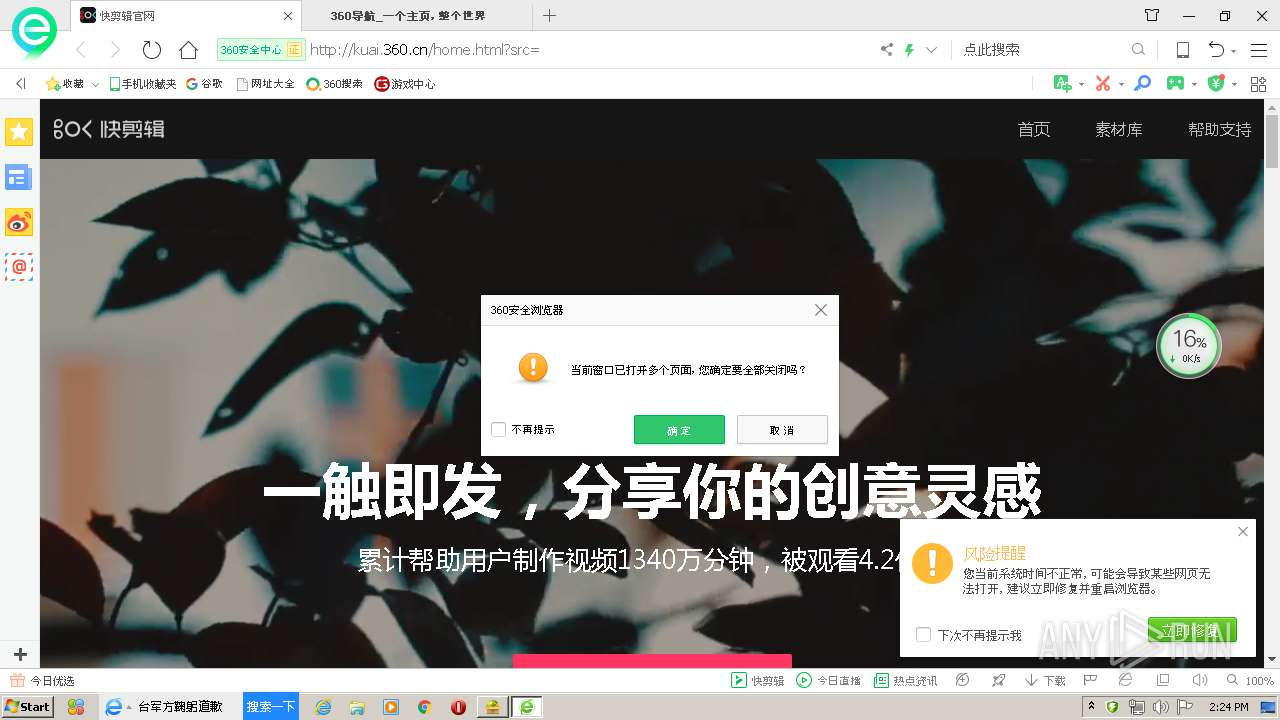Go to the browser home page icon

(188, 50)
